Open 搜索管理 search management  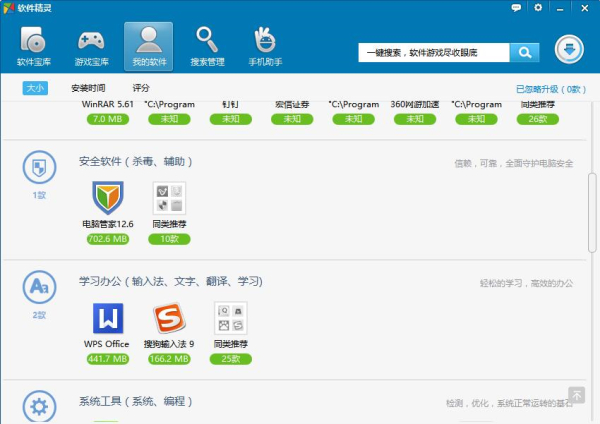pyautogui.click(x=207, y=47)
